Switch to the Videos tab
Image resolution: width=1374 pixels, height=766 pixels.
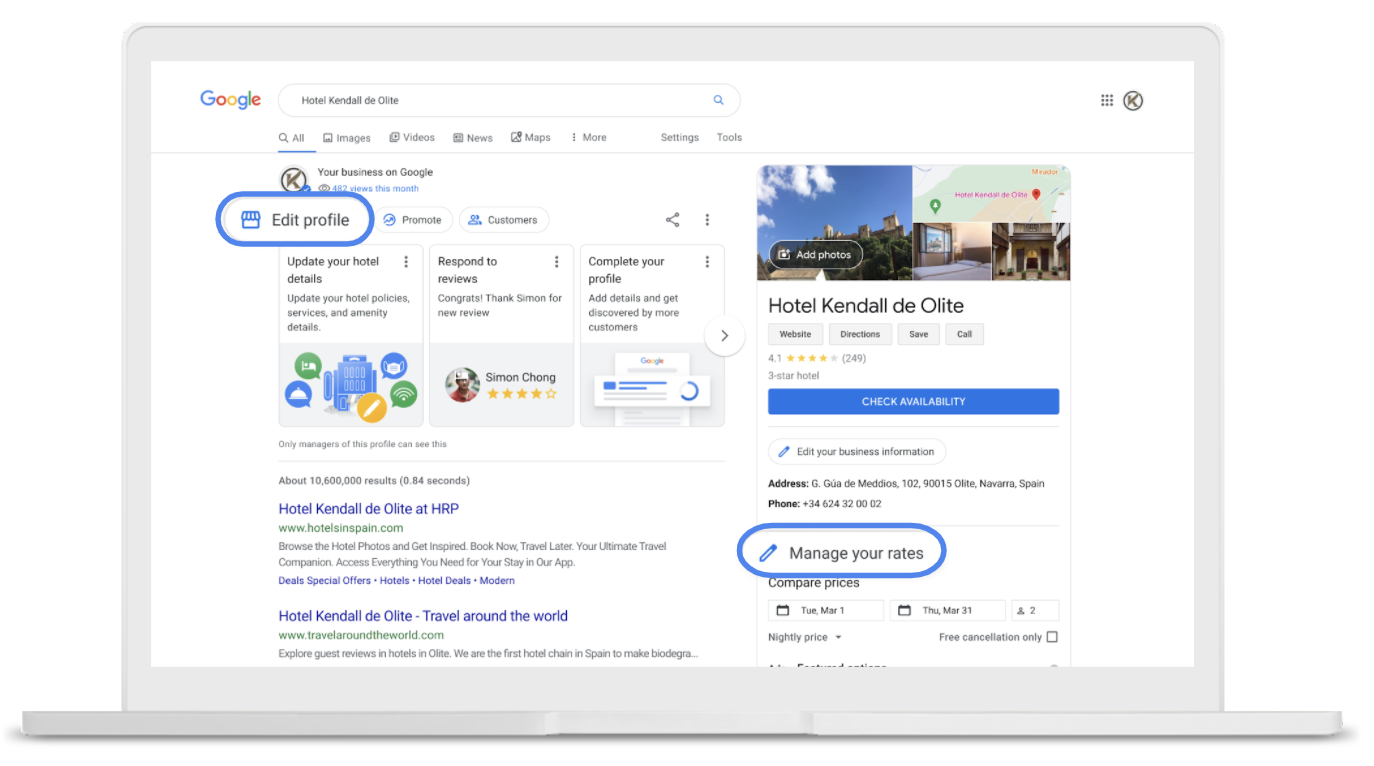pos(412,138)
